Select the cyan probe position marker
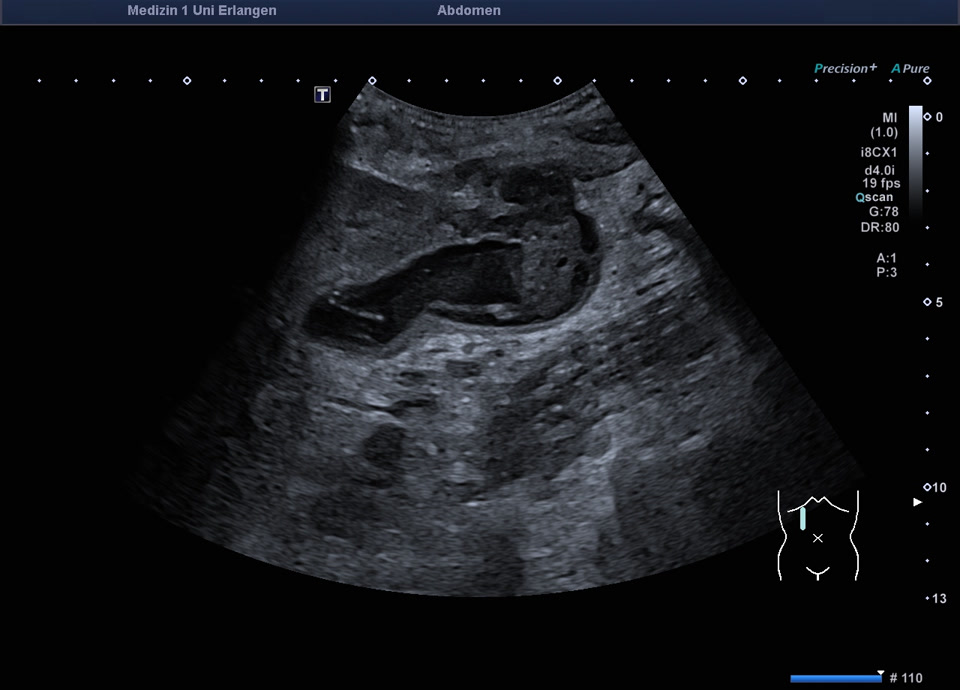The width and height of the screenshot is (960, 690). tap(802, 518)
